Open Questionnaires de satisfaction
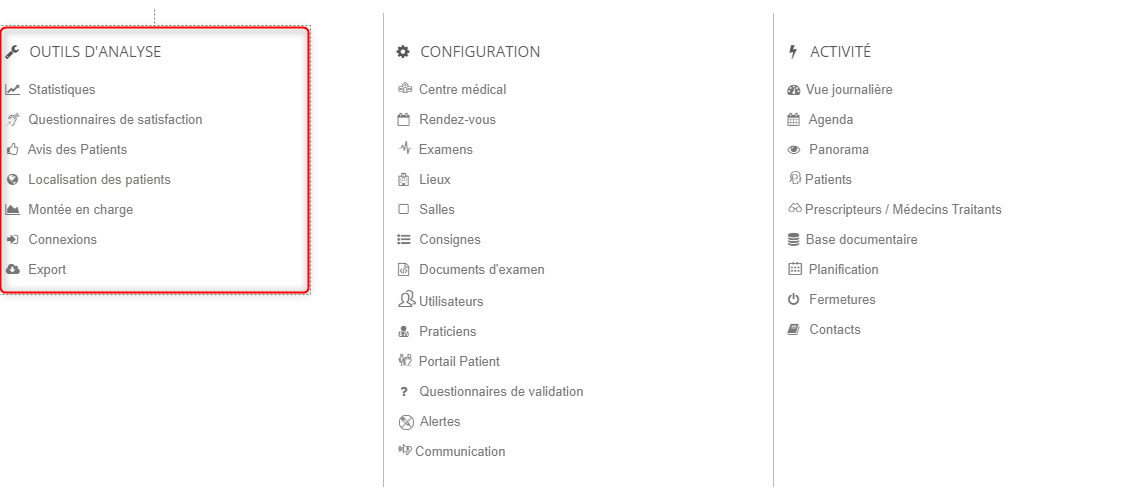This screenshot has height=491, width=1125. tap(115, 120)
